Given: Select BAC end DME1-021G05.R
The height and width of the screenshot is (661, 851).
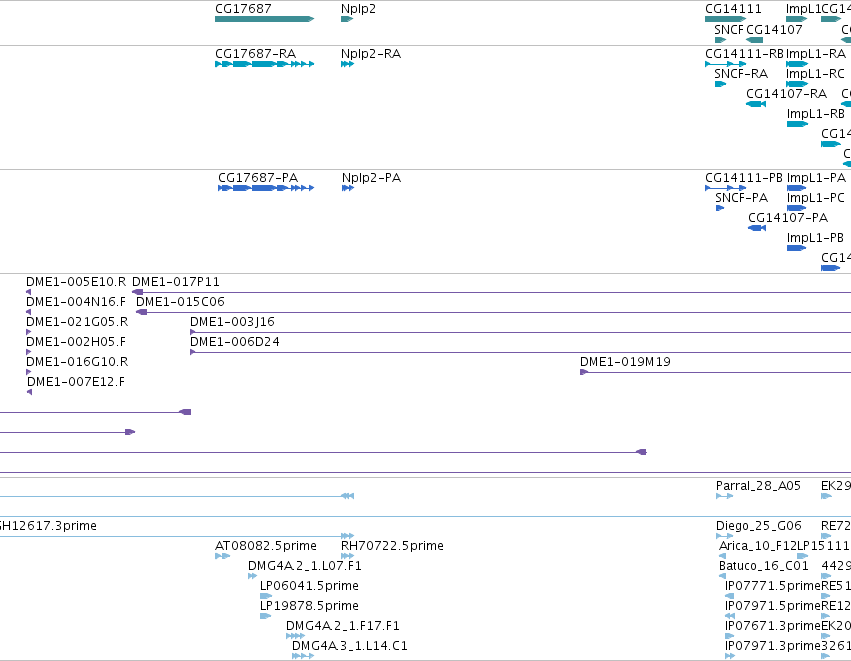Looking at the screenshot, I should pyautogui.click(x=29, y=332).
